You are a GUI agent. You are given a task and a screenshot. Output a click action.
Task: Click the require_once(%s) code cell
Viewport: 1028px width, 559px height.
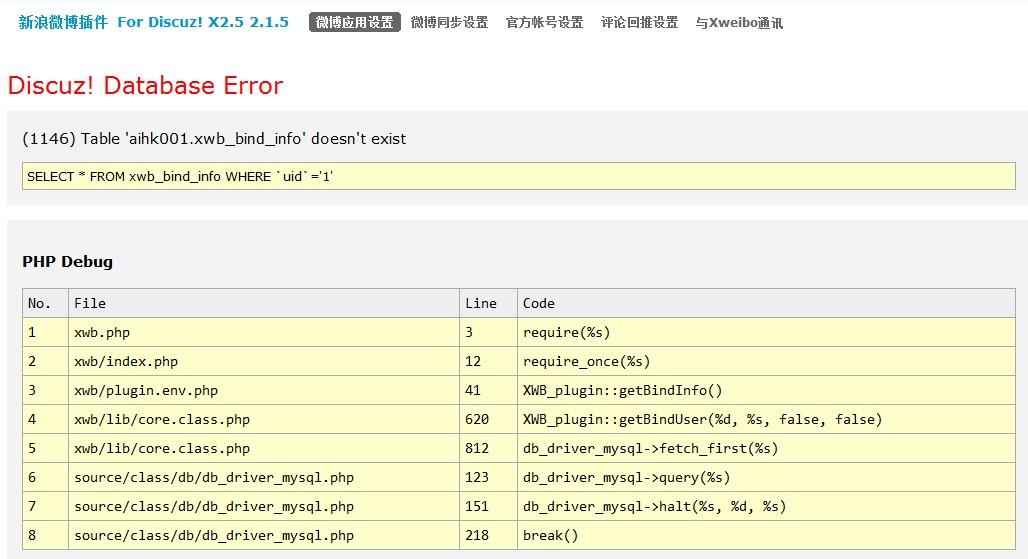pyautogui.click(x=766, y=361)
